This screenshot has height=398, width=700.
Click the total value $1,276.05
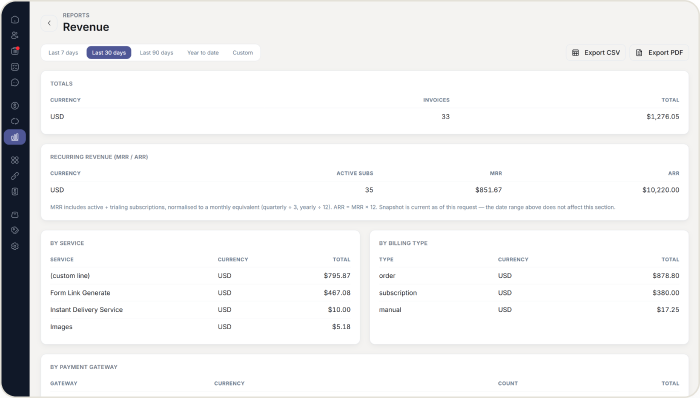pos(663,116)
